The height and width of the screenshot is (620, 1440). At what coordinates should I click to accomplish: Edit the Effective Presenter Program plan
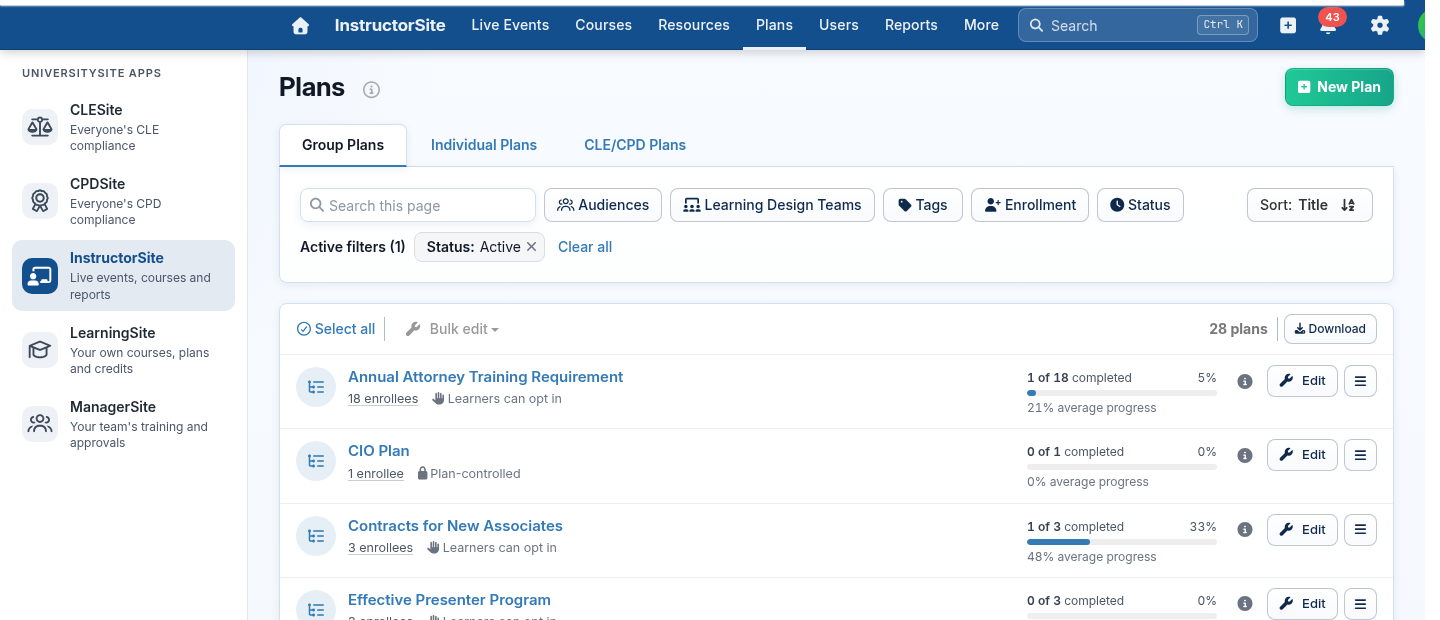[1302, 604]
